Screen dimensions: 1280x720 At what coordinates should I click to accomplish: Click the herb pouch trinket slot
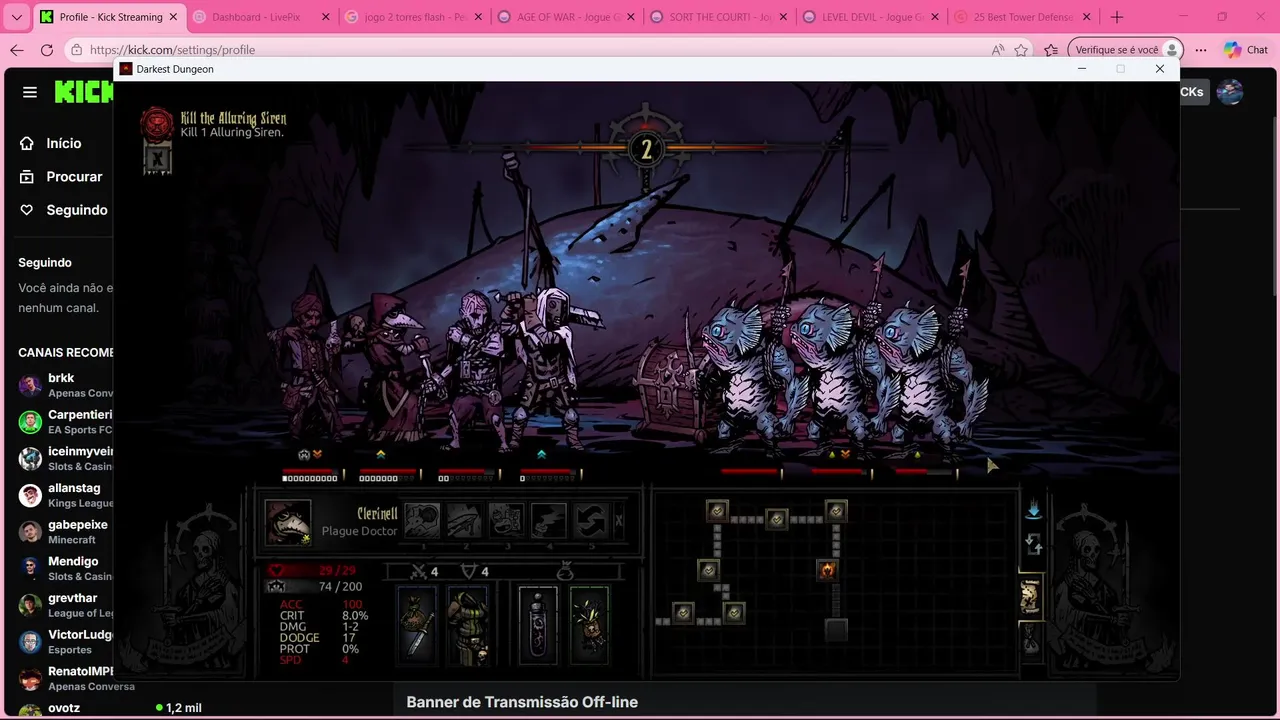coord(589,625)
